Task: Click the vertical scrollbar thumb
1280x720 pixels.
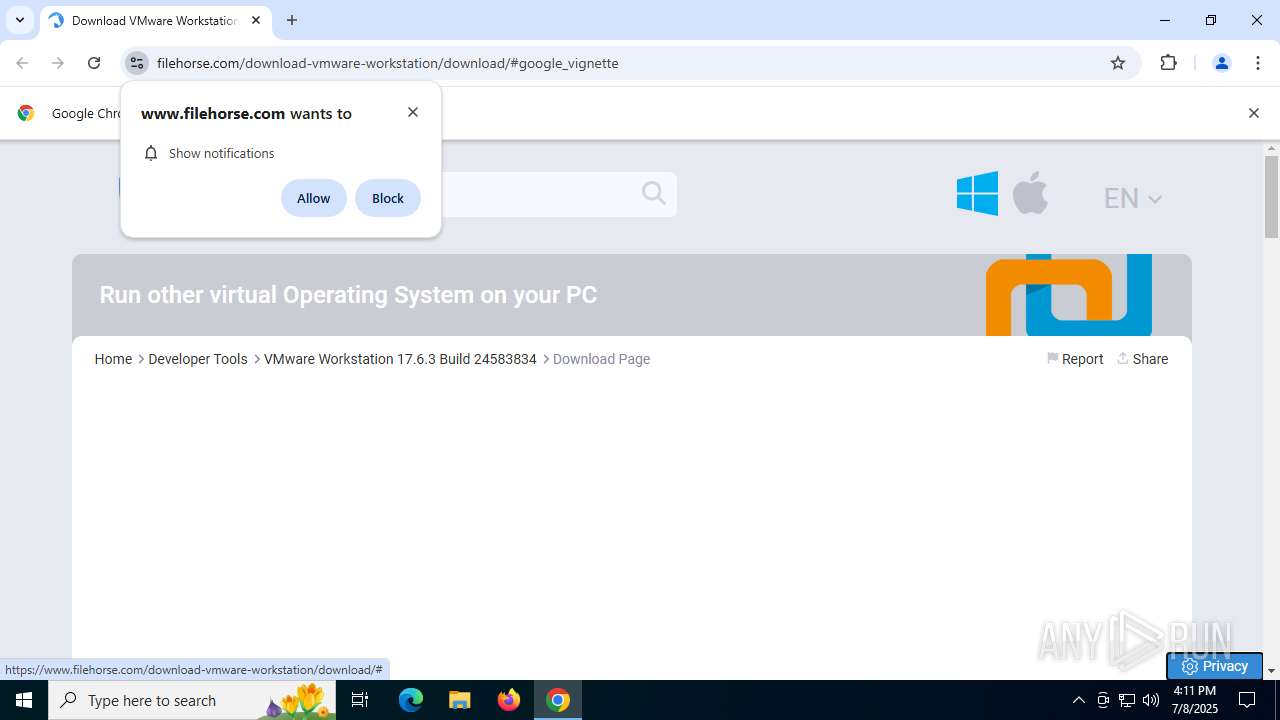Action: click(1271, 197)
